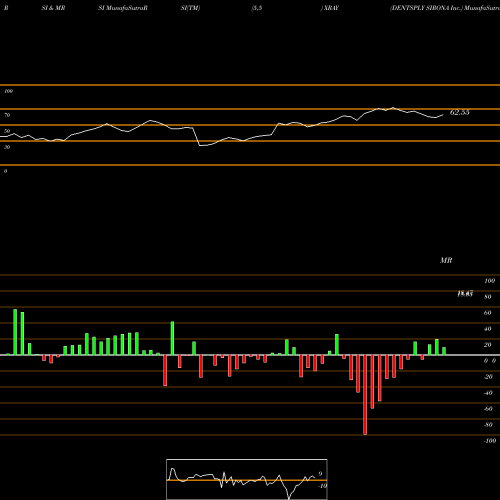Screen dimensions: 500x500
Task: Click the SI & MR header text
Action: pos(53,8)
